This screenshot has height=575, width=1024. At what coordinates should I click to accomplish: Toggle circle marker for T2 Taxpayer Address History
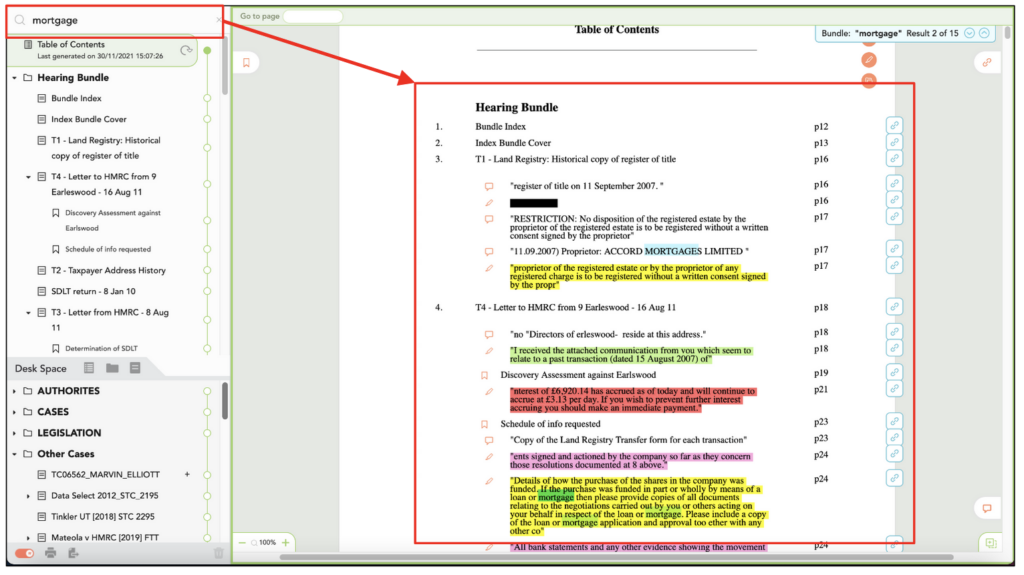207,270
